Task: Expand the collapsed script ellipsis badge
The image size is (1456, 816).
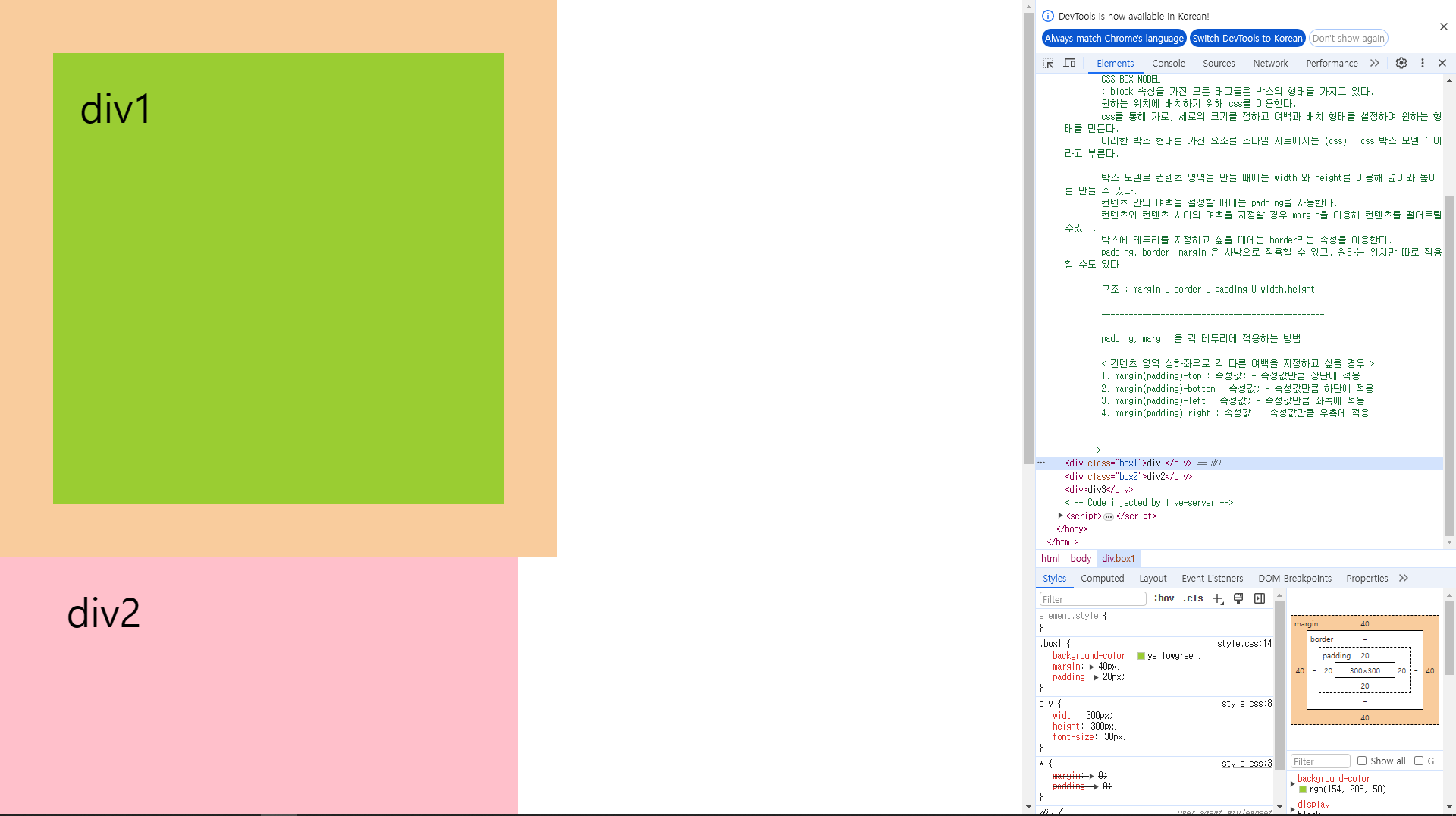Action: [1109, 516]
